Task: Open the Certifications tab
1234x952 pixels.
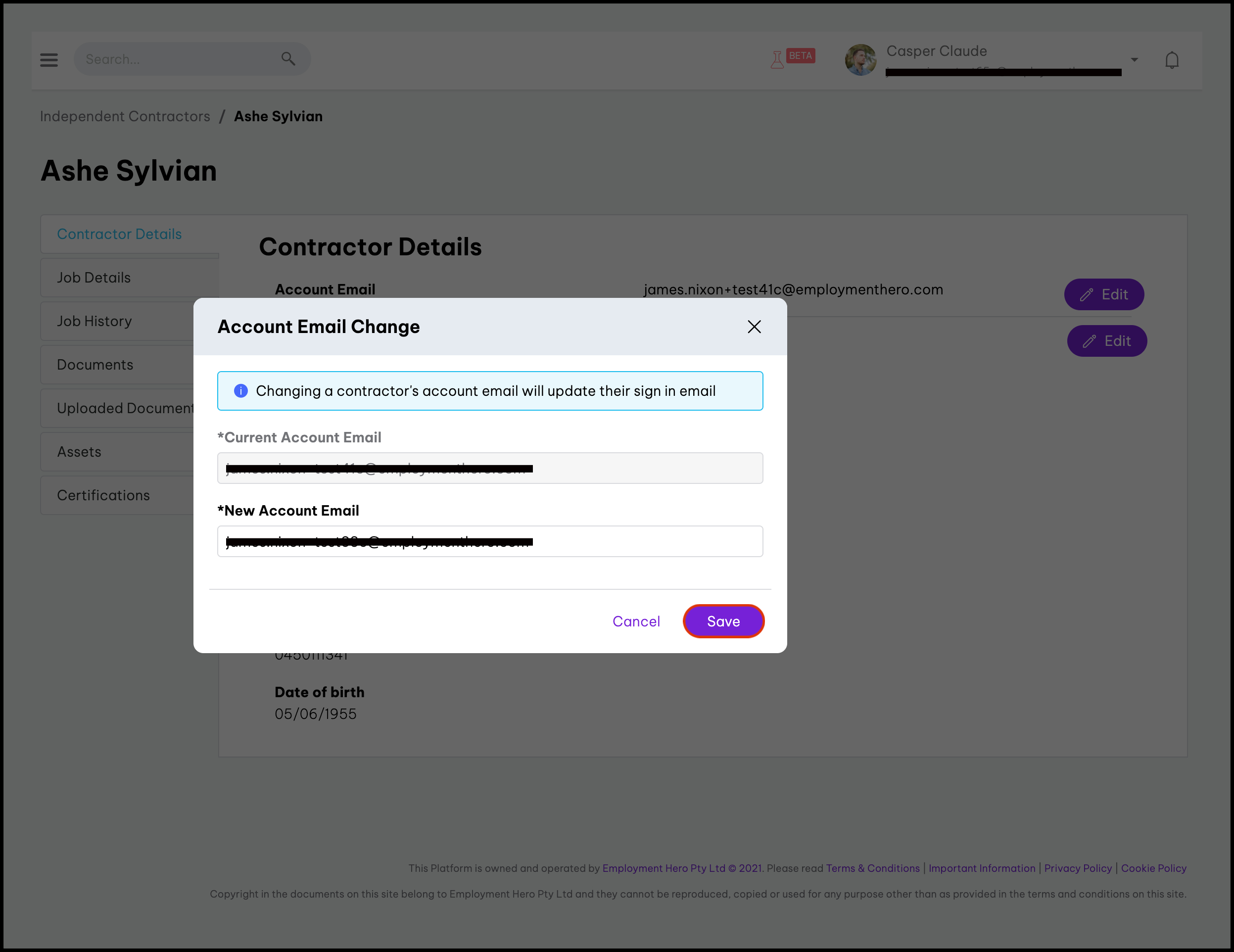Action: click(x=103, y=495)
